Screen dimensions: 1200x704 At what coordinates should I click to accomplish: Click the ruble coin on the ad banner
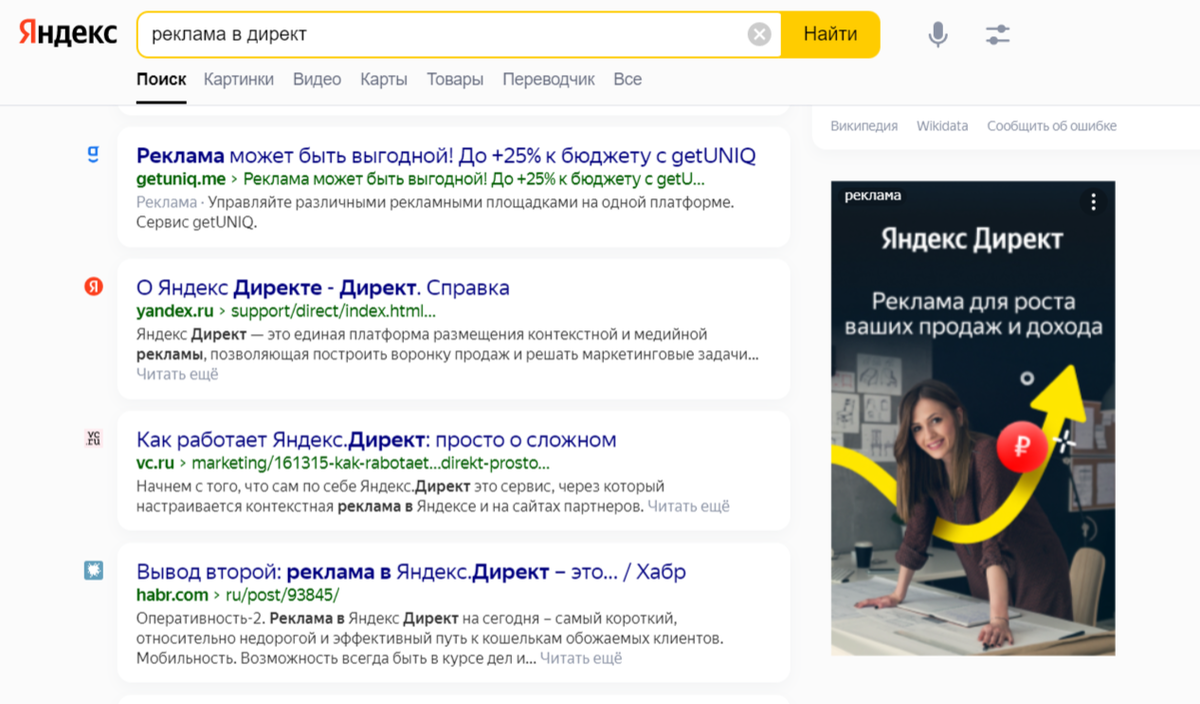click(x=1021, y=446)
